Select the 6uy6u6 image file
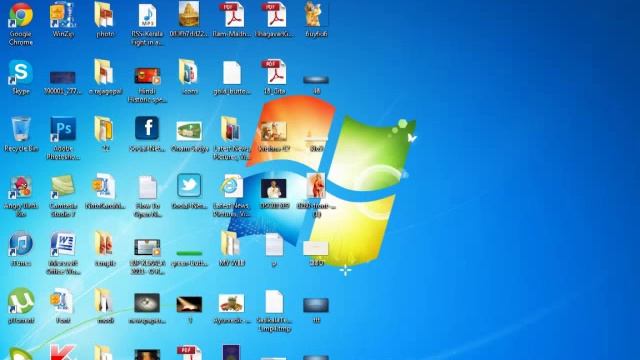640x360 pixels. 316,14
